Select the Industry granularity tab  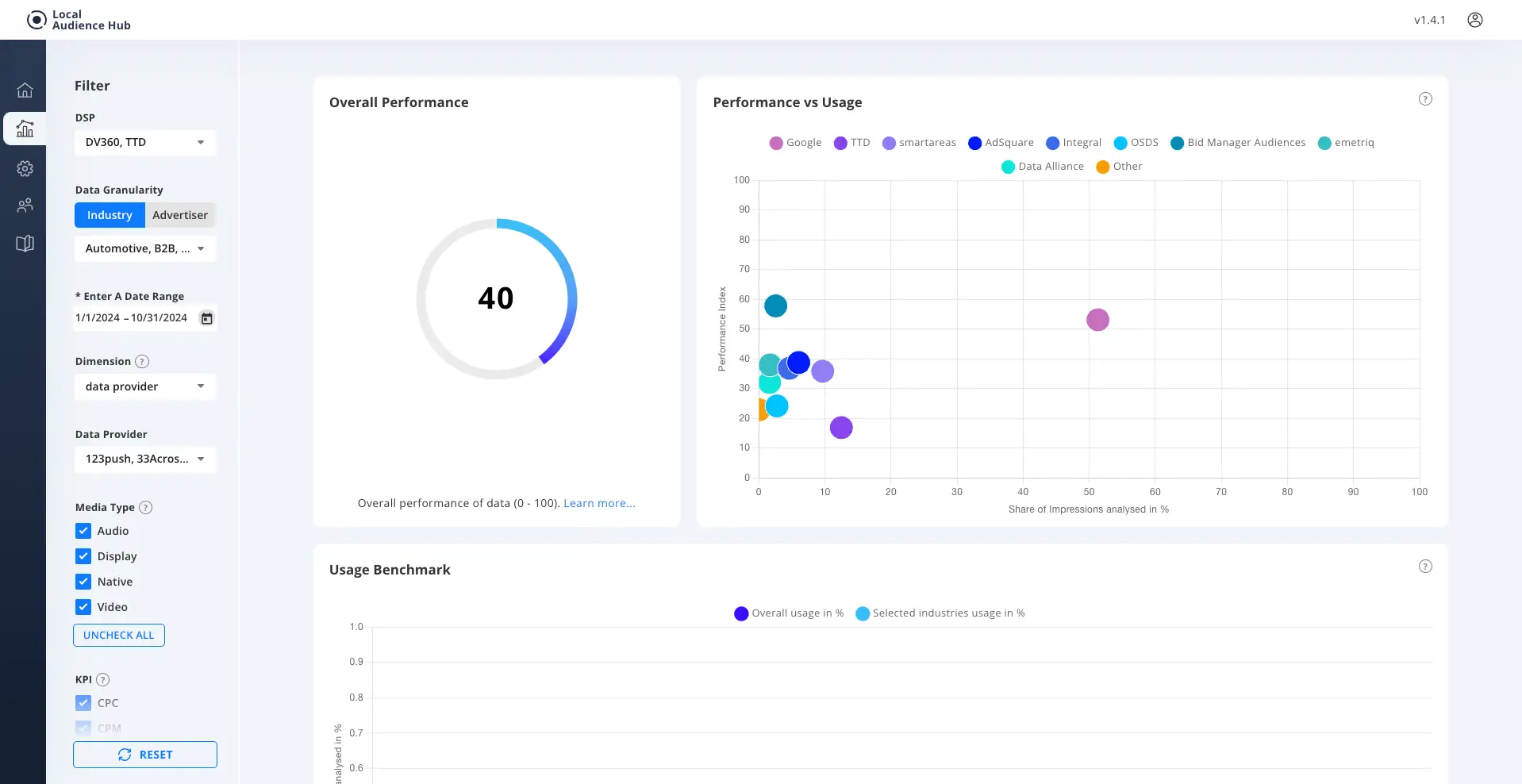pyautogui.click(x=109, y=214)
